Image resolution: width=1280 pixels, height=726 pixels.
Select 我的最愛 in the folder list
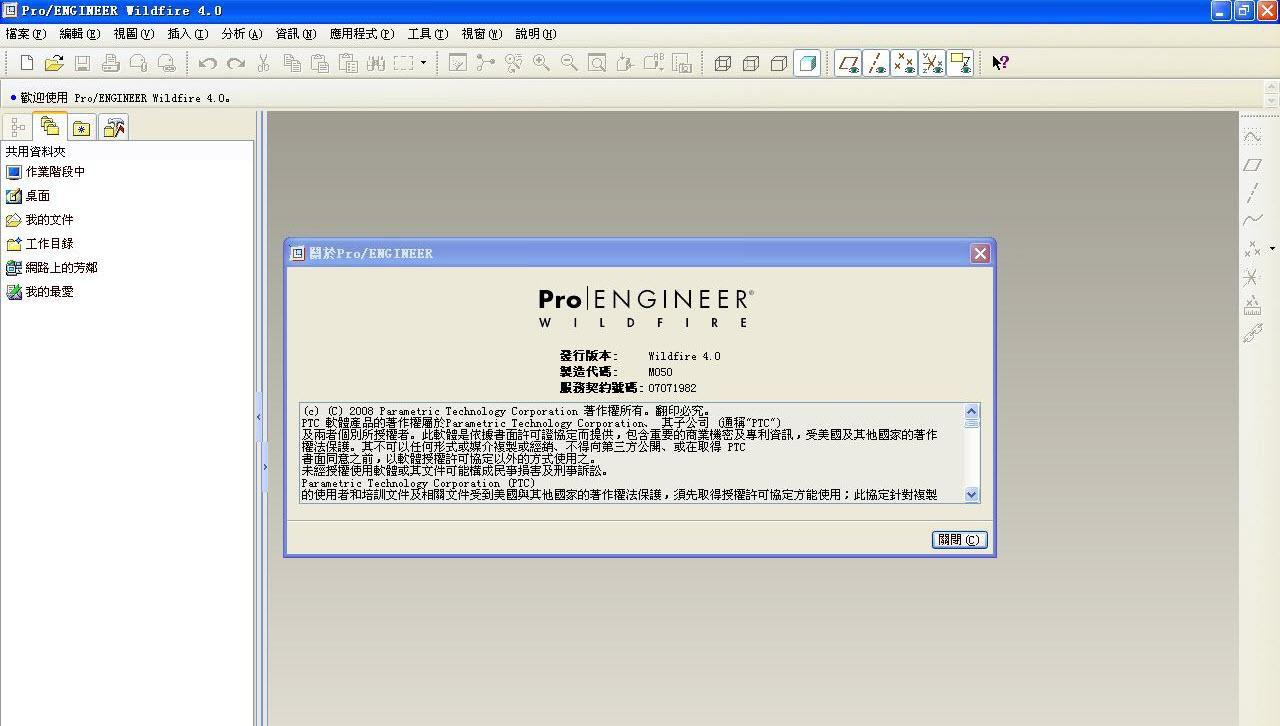40,292
